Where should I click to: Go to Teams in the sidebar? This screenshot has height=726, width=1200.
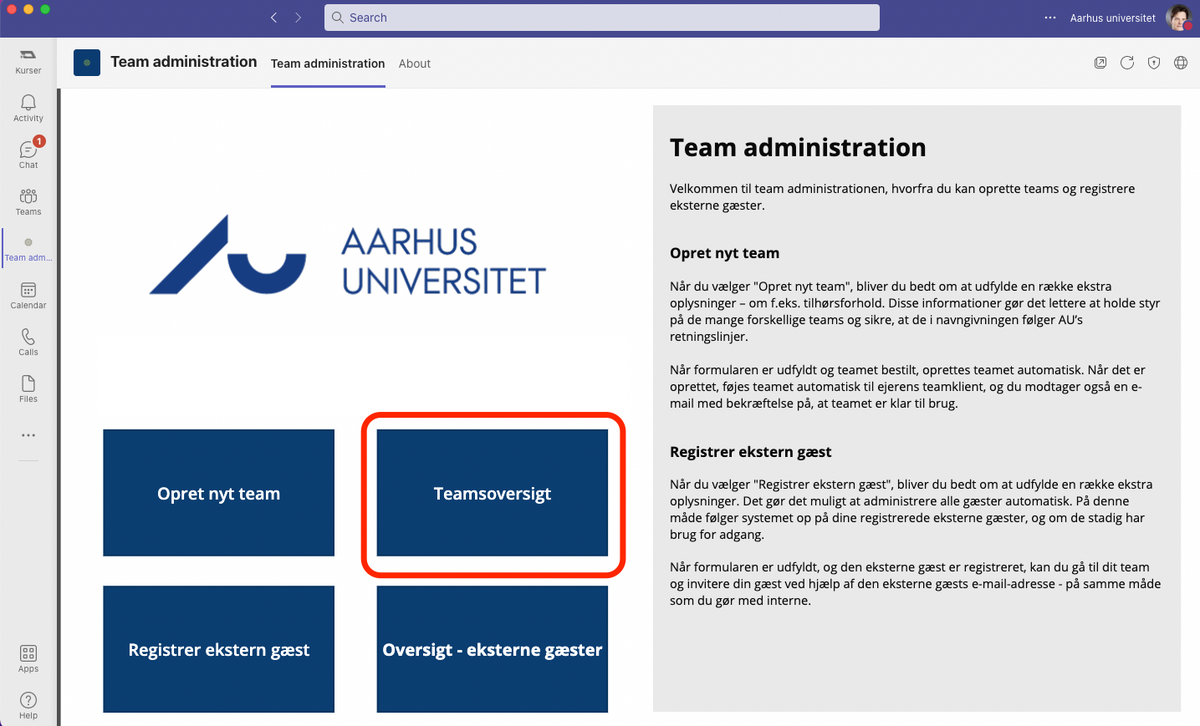click(28, 201)
